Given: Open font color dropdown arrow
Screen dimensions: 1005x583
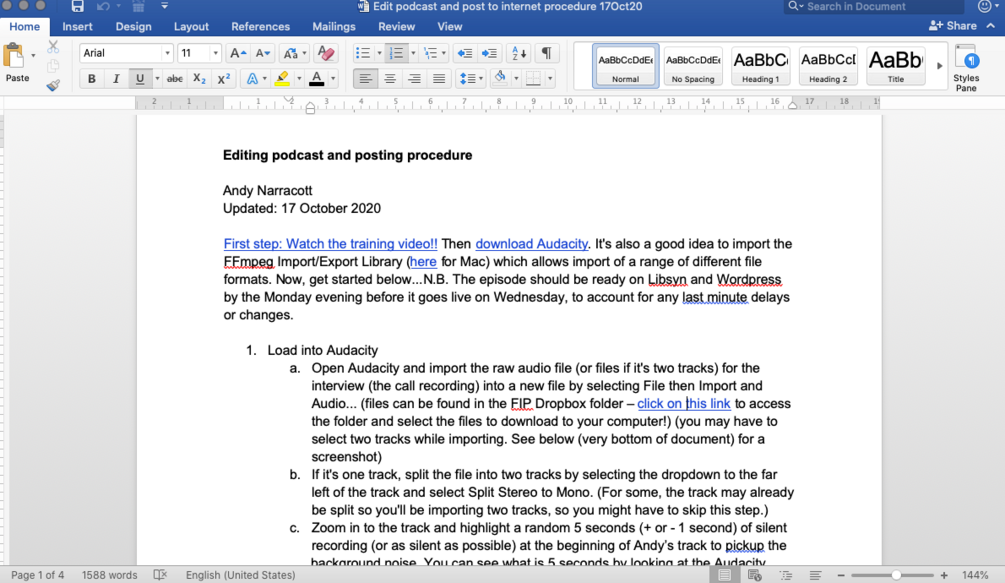Looking at the screenshot, I should click(333, 79).
